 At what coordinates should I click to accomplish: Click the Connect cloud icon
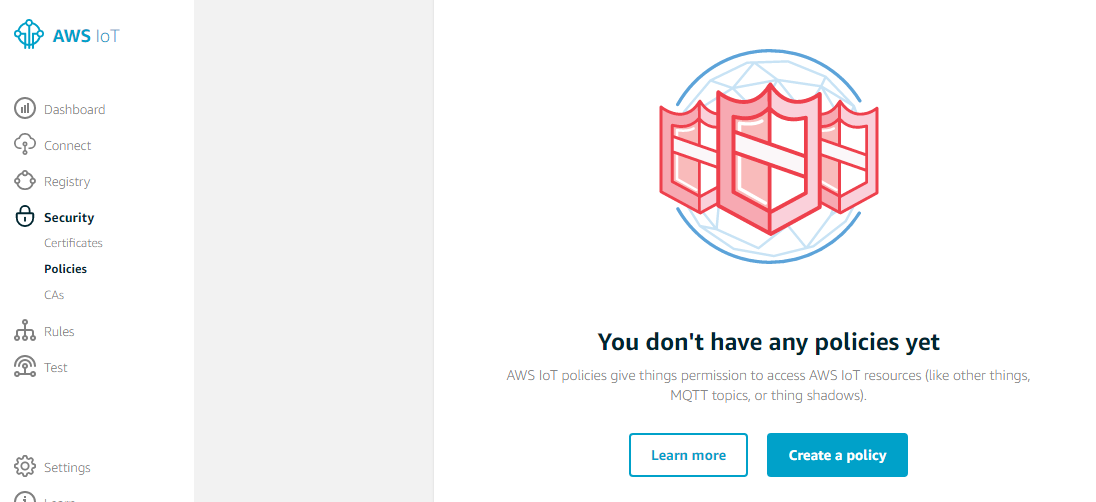(26, 145)
